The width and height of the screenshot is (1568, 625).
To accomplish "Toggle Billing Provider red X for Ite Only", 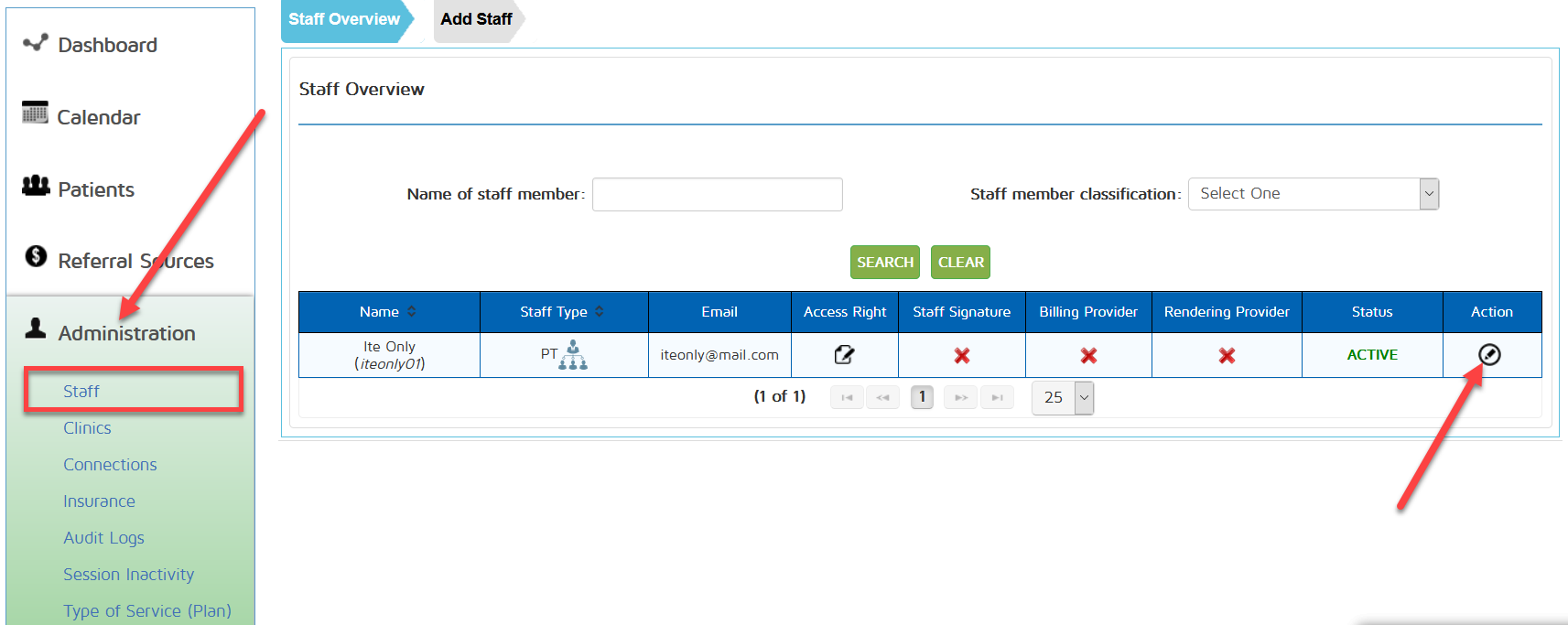I will tap(1088, 356).
